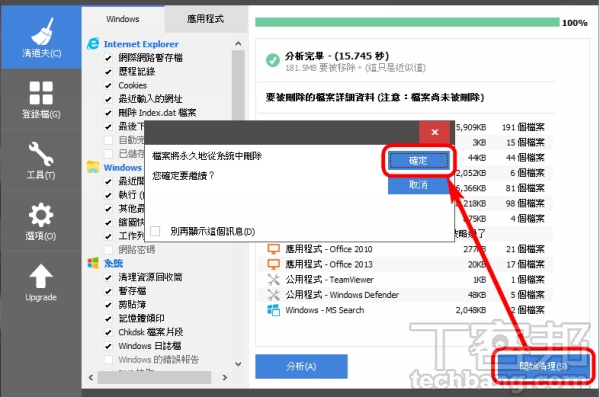Viewport: 600px width, 397px height.
Task: Open the Cleaner (清道夫) section
Action: (41, 38)
